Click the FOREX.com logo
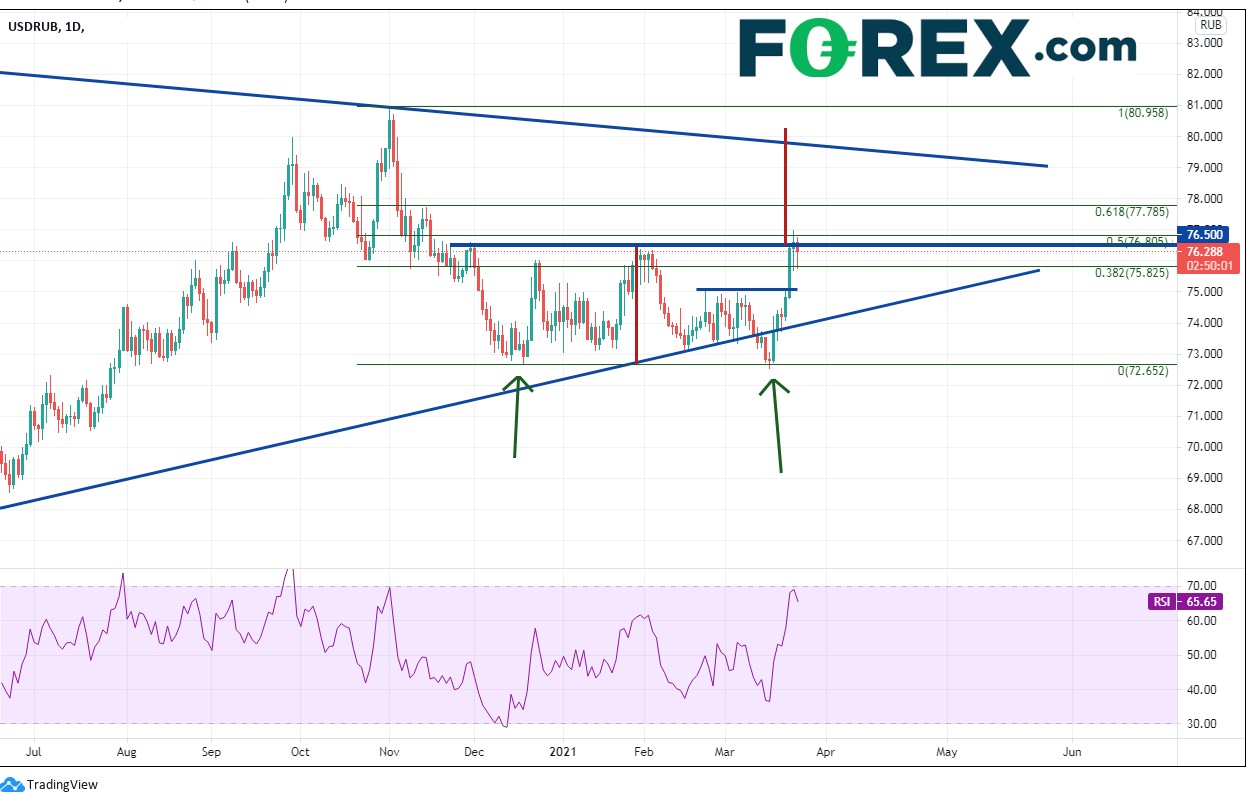Screen dimensions: 1252x803 pyautogui.click(x=937, y=47)
